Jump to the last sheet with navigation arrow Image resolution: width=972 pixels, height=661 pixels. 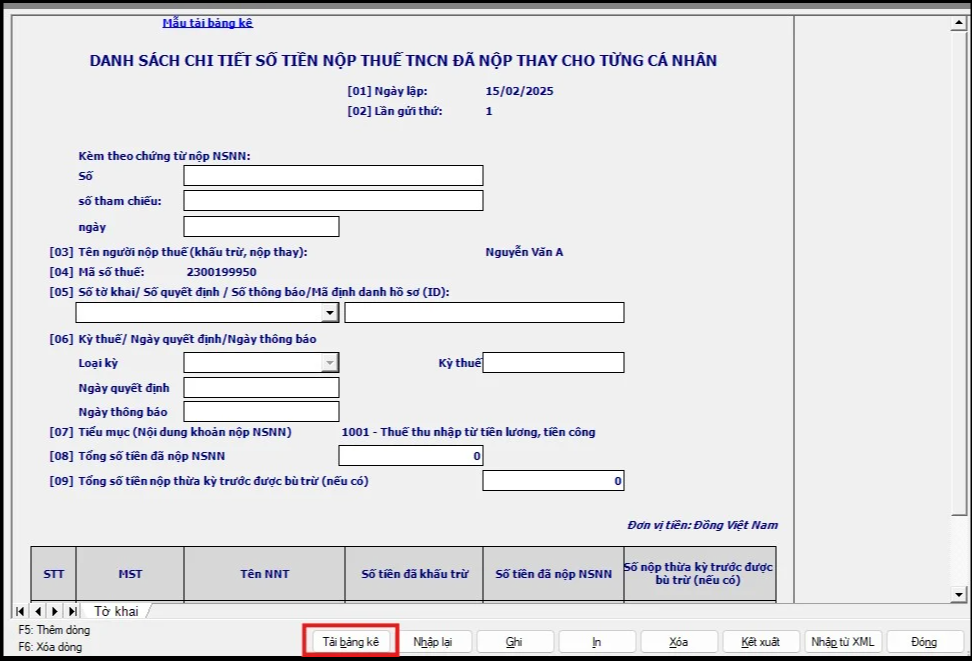point(72,610)
